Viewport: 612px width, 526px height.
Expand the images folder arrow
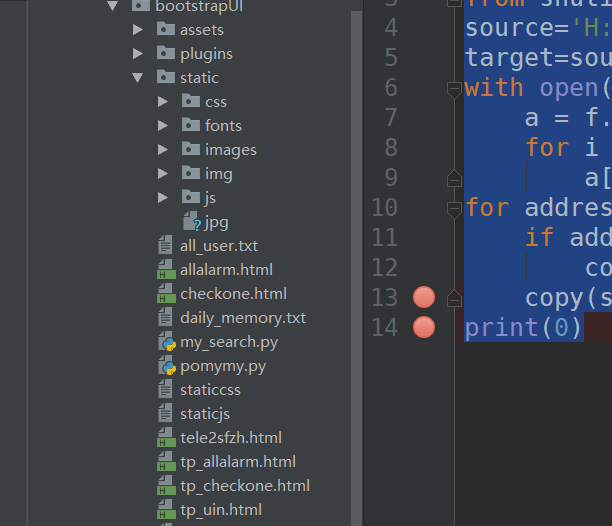162,150
